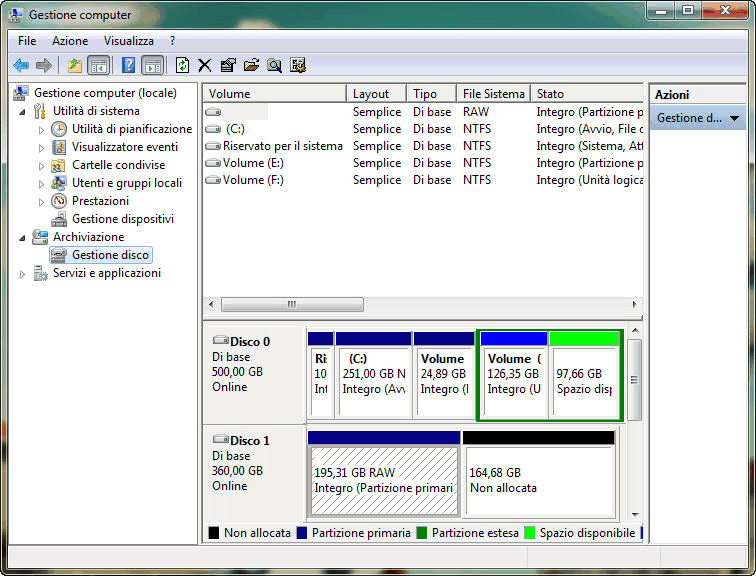Image resolution: width=756 pixels, height=576 pixels.
Task: Open the Azione menu
Action: pyautogui.click(x=70, y=41)
